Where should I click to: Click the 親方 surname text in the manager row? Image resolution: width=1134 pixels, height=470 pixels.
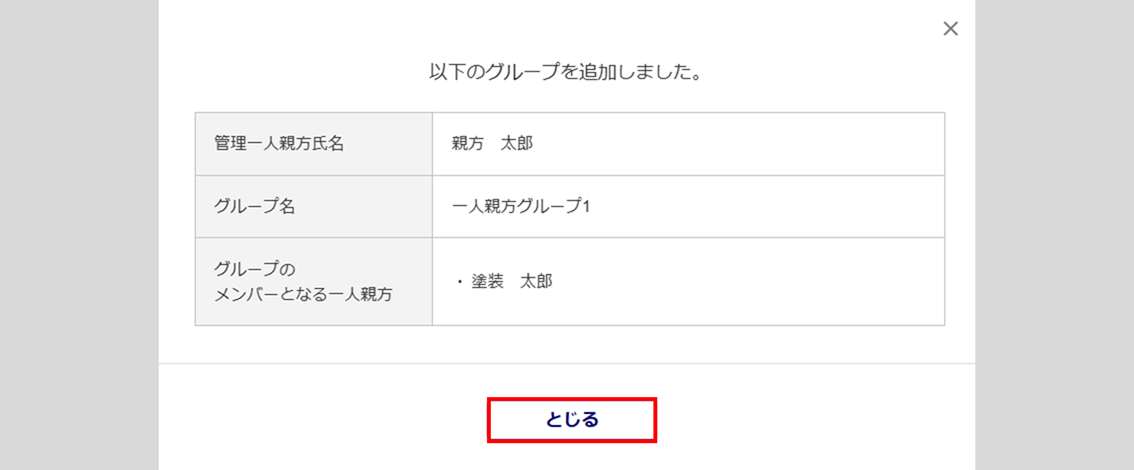tap(468, 144)
